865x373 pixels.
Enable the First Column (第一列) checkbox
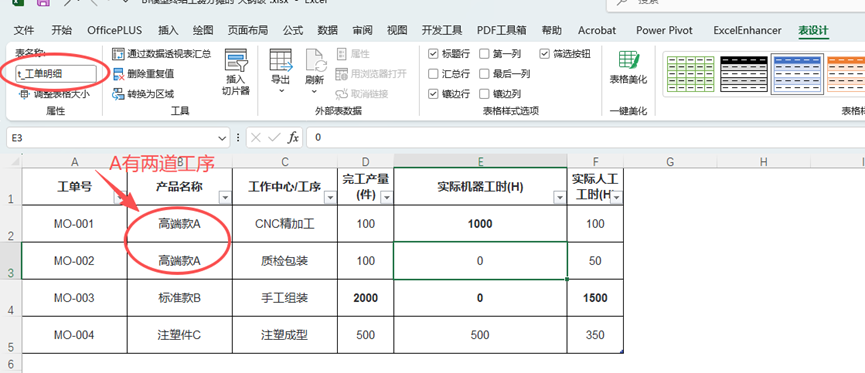tap(484, 54)
